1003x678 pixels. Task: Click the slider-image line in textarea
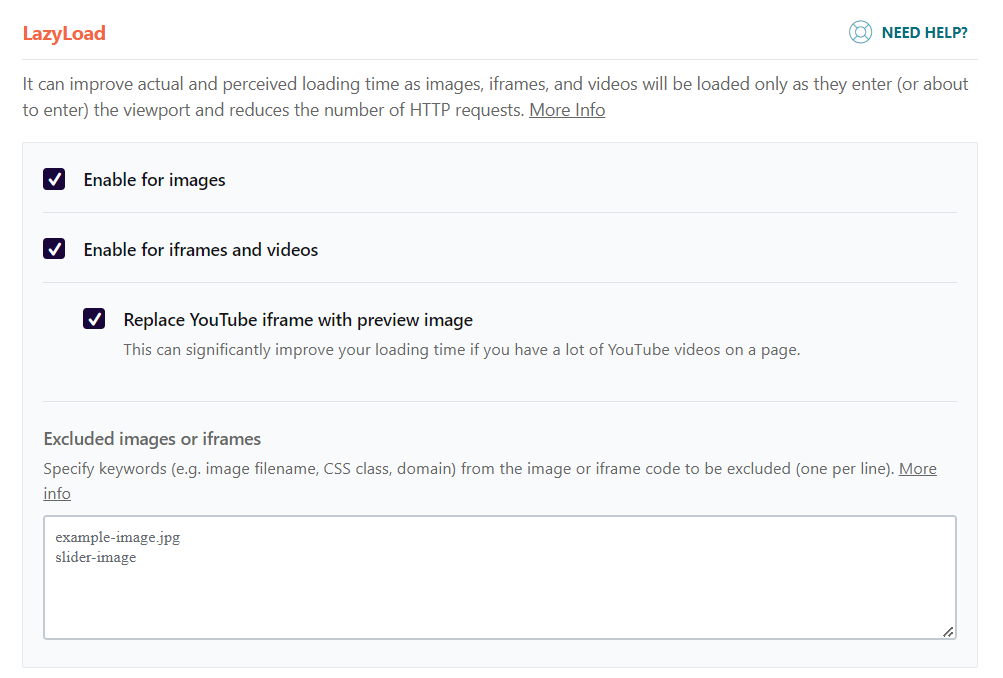(x=96, y=557)
